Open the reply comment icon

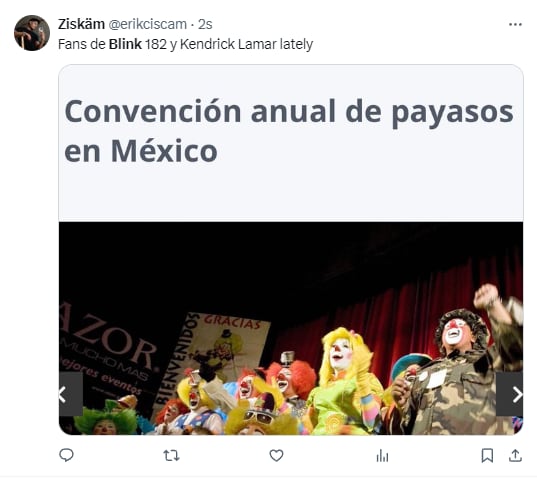[x=66, y=455]
